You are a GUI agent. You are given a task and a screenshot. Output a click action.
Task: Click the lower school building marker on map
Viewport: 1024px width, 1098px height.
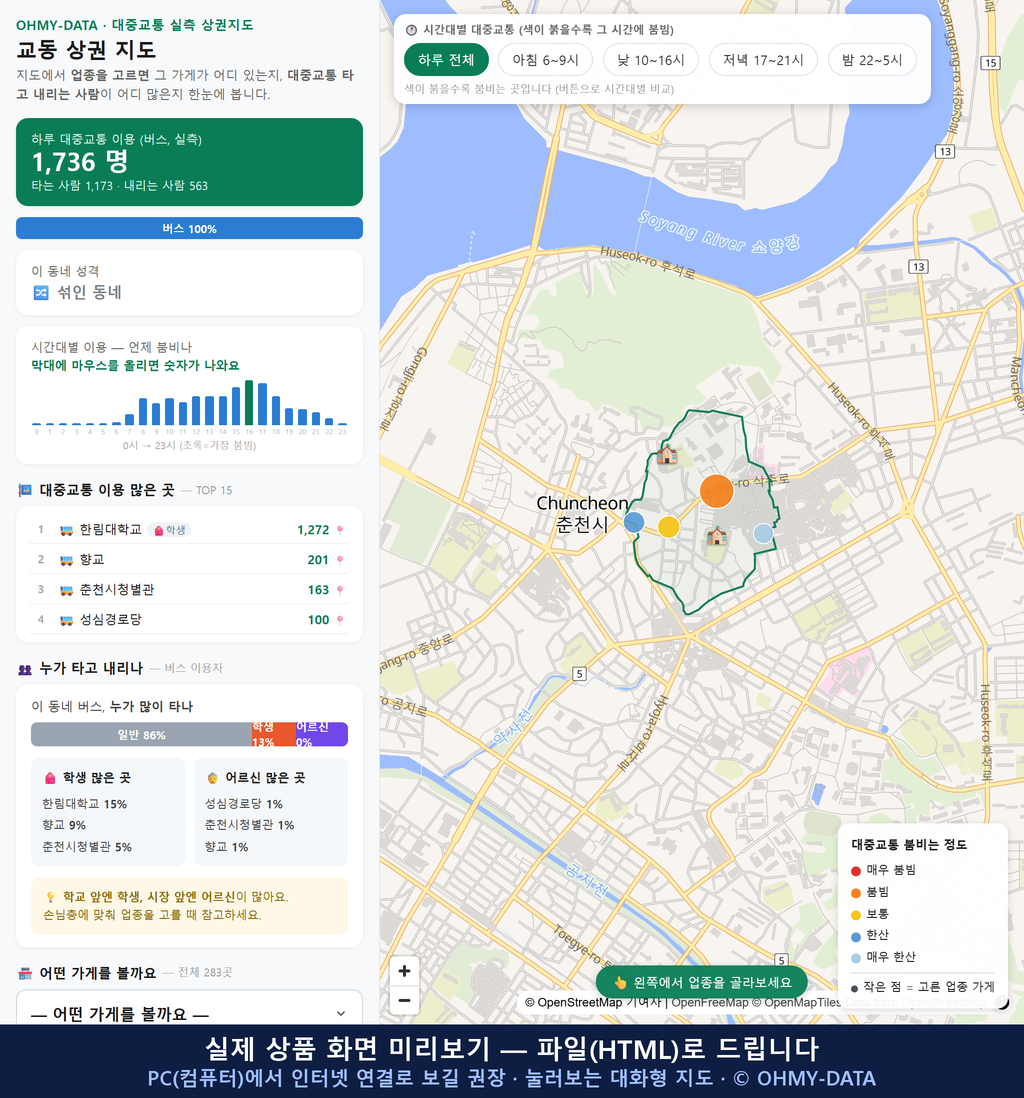pyautogui.click(x=717, y=536)
